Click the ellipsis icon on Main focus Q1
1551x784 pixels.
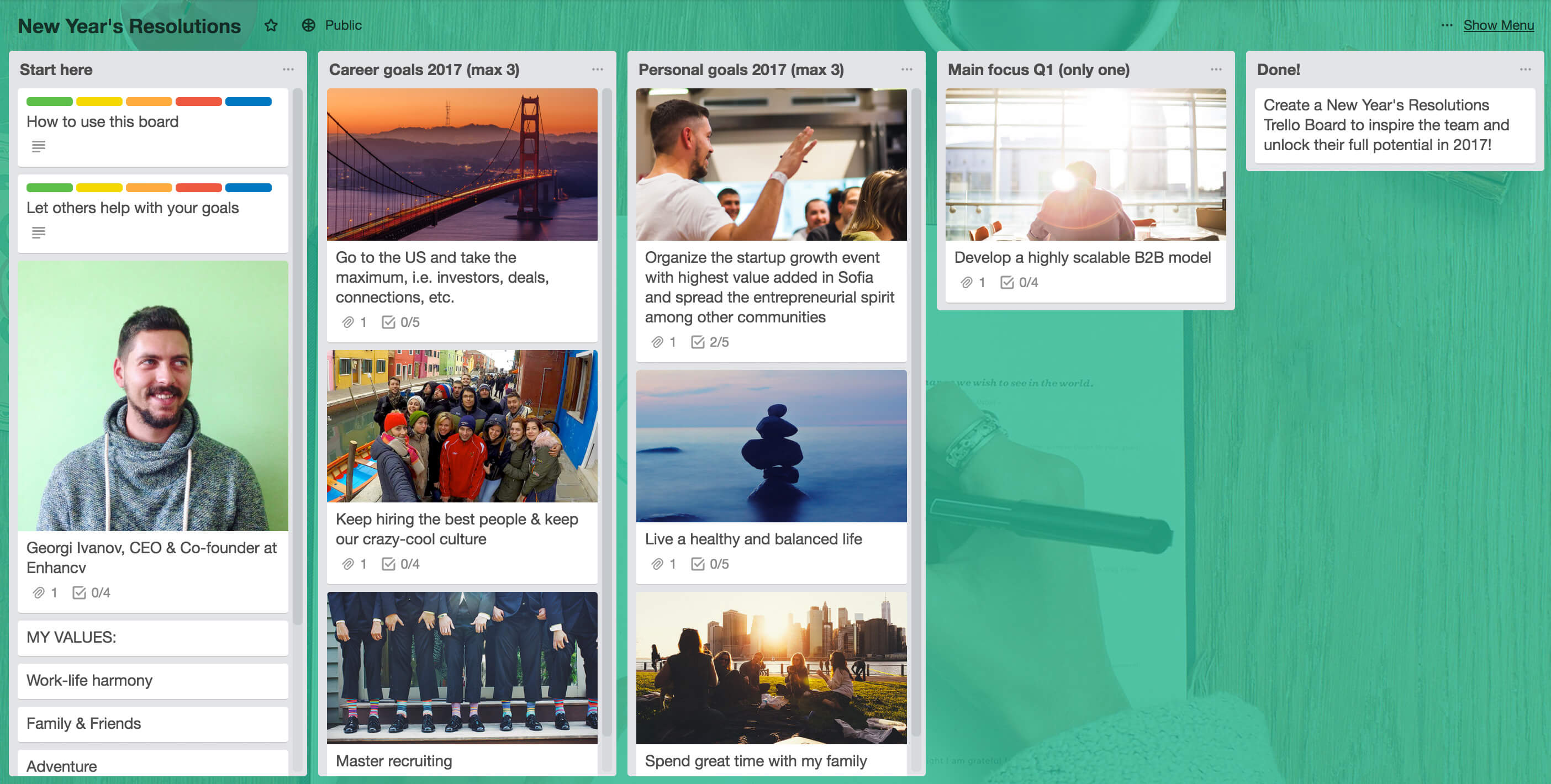click(x=1216, y=69)
